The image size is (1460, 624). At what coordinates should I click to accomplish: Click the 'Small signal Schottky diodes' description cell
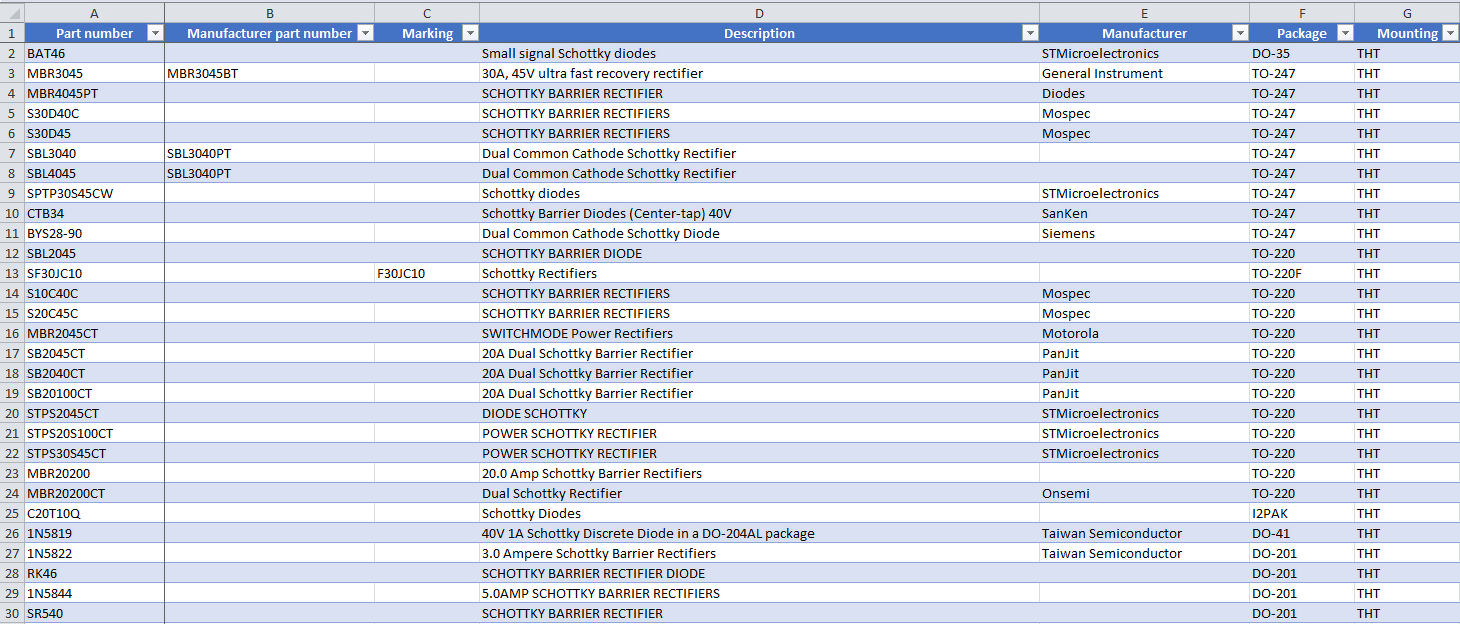(x=760, y=53)
